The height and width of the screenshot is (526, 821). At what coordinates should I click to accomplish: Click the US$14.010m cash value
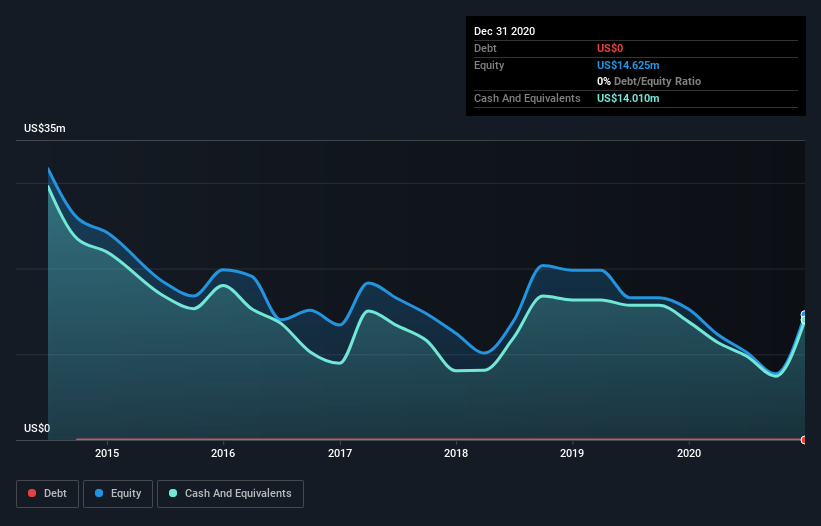[x=628, y=98]
